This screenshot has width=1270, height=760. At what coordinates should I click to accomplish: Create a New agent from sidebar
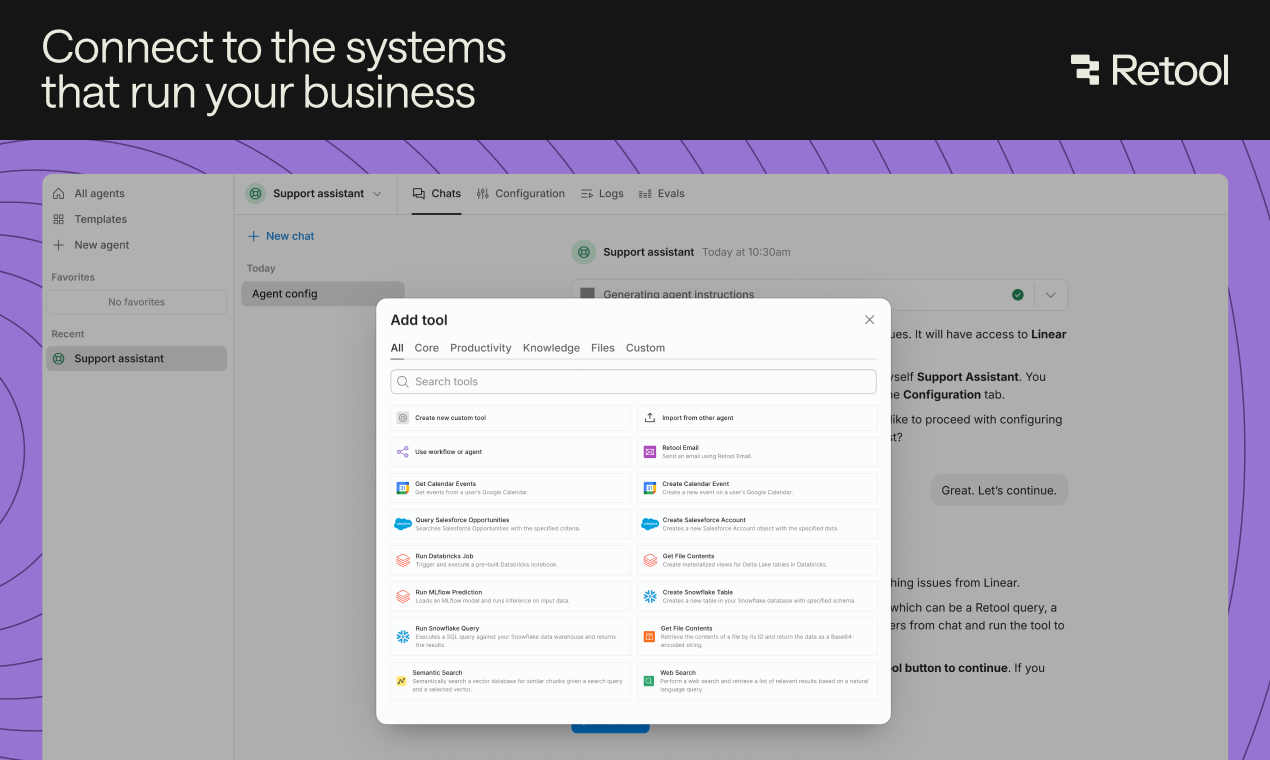tap(91, 245)
